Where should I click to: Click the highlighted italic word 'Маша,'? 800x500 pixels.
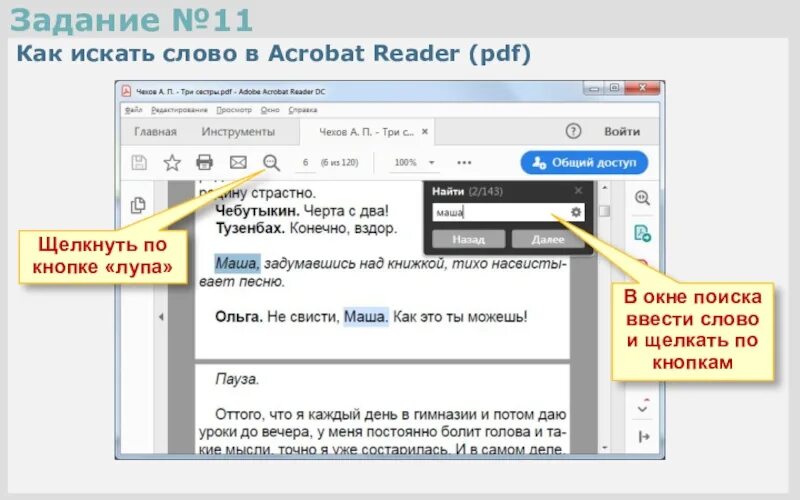pyautogui.click(x=237, y=263)
